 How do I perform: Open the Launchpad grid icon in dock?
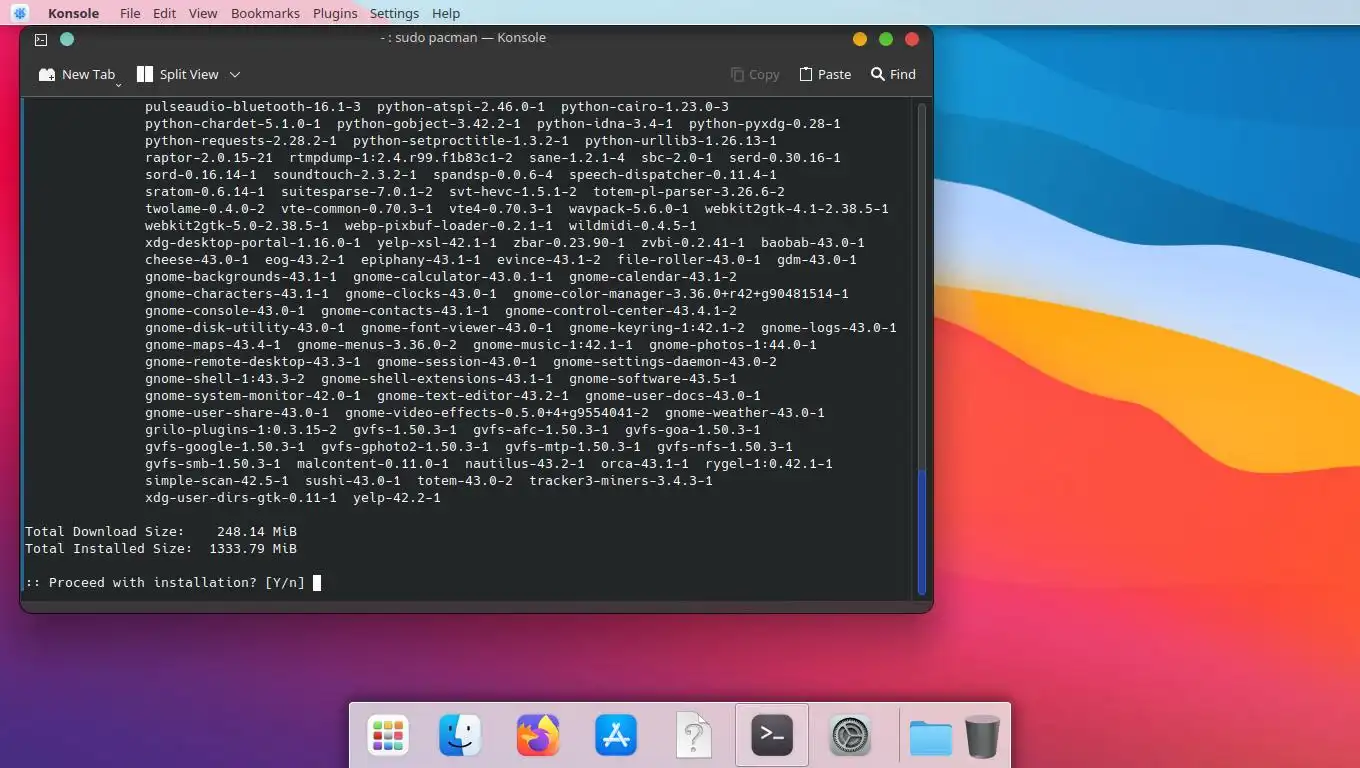pyautogui.click(x=388, y=737)
